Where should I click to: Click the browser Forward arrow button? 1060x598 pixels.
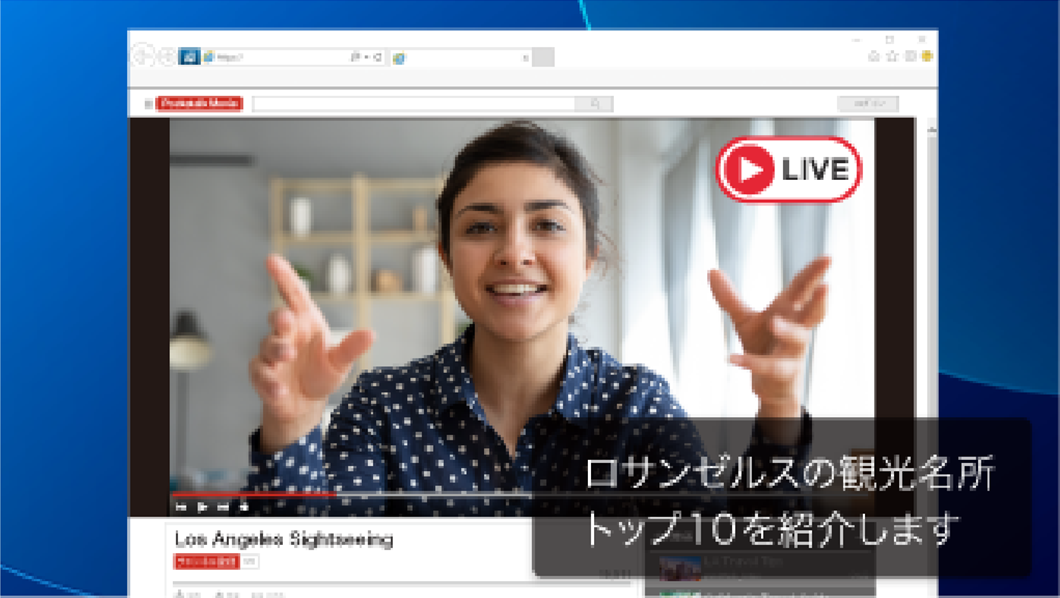click(167, 57)
